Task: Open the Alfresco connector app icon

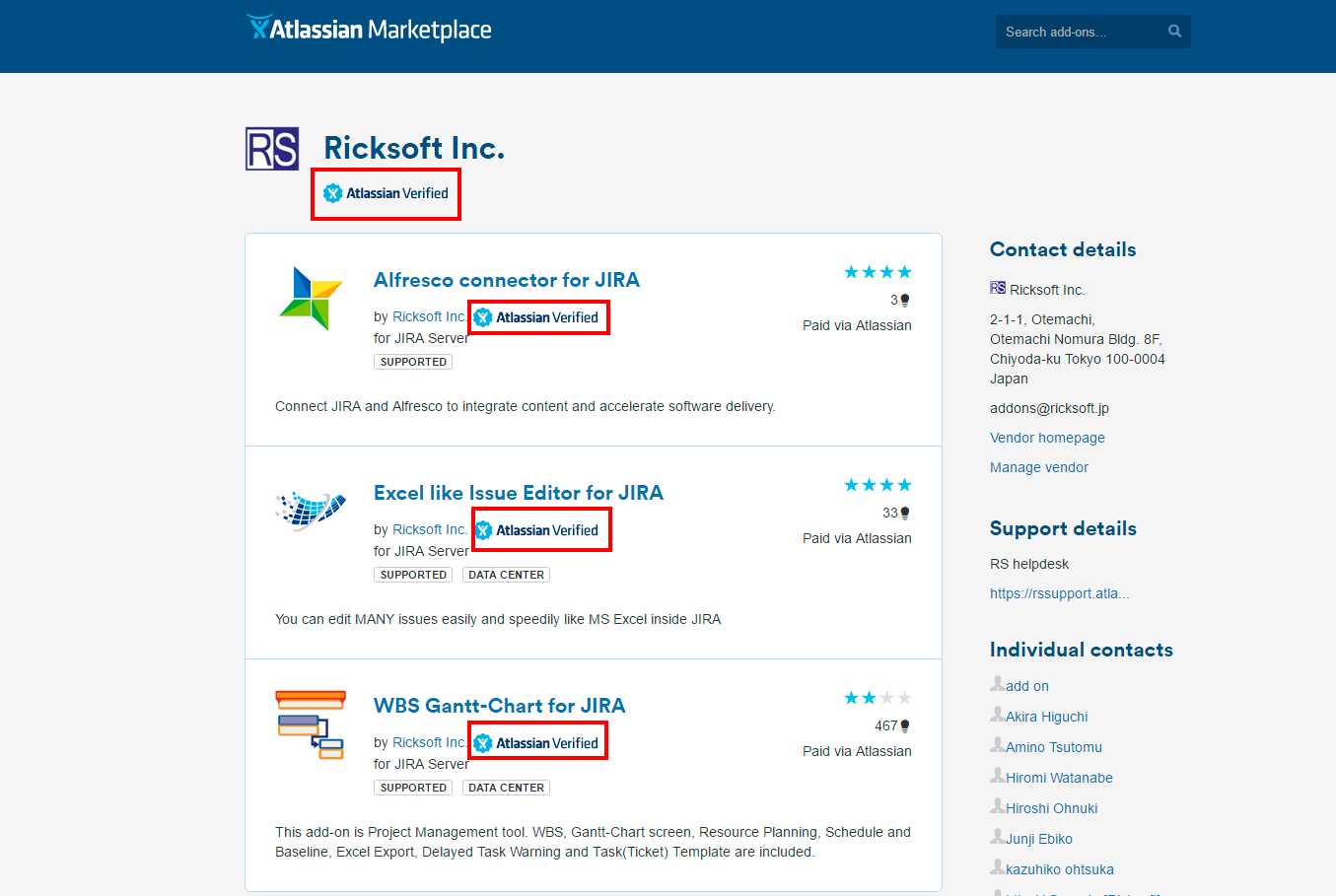Action: pyautogui.click(x=311, y=298)
